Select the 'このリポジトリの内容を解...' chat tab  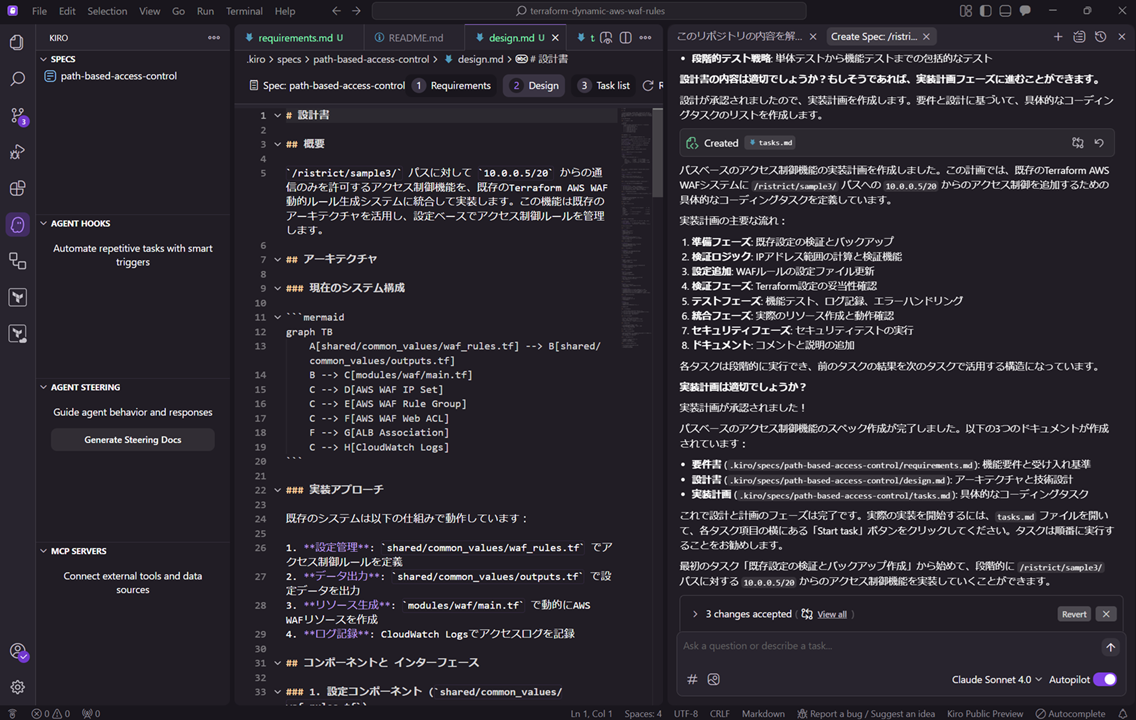[x=739, y=36]
